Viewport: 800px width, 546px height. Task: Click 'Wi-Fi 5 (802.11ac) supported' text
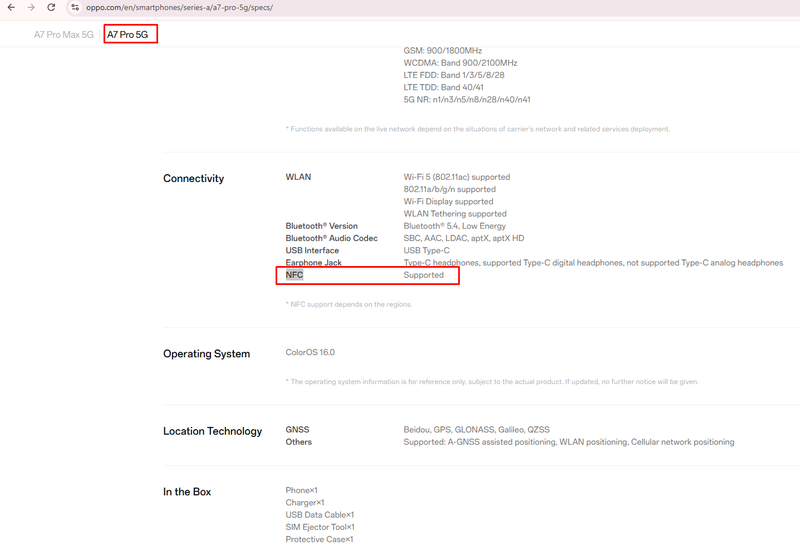click(x=457, y=177)
